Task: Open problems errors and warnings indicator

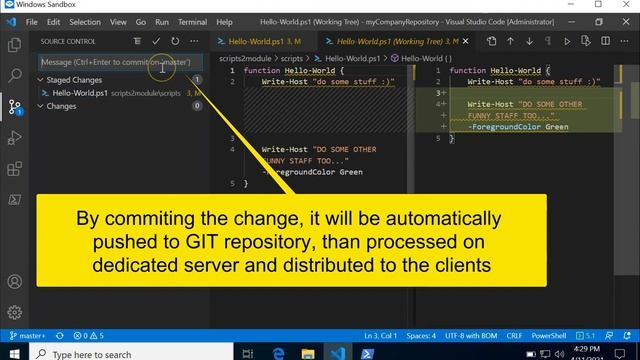Action: click(88, 336)
